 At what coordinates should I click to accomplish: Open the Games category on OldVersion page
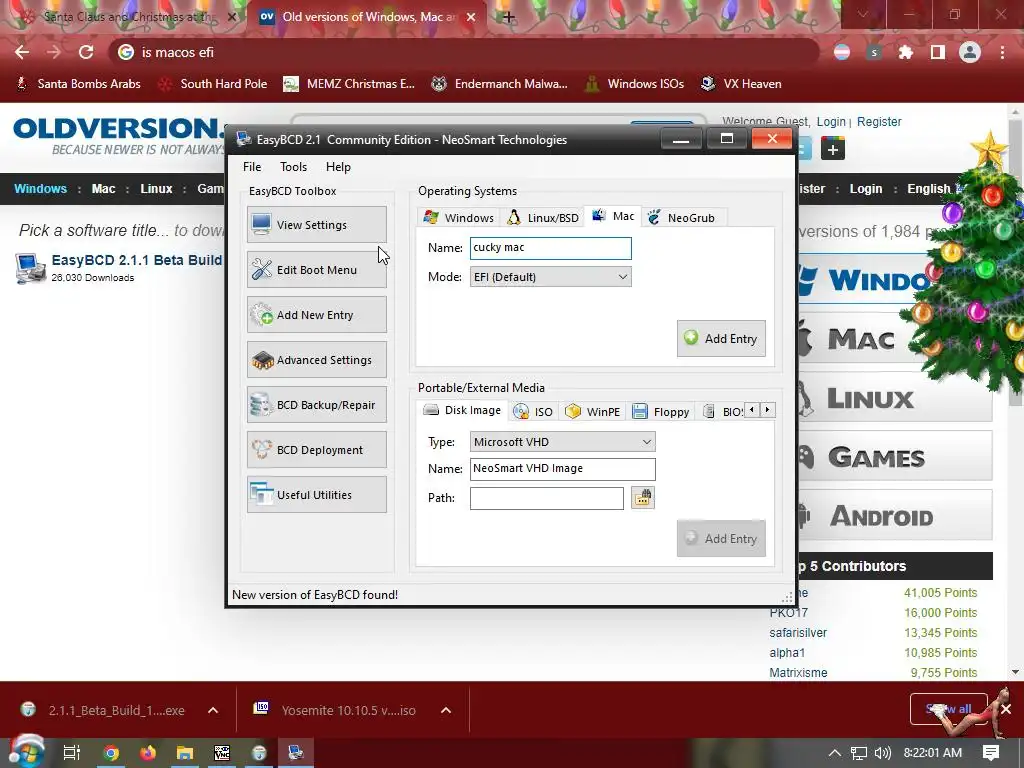point(895,457)
